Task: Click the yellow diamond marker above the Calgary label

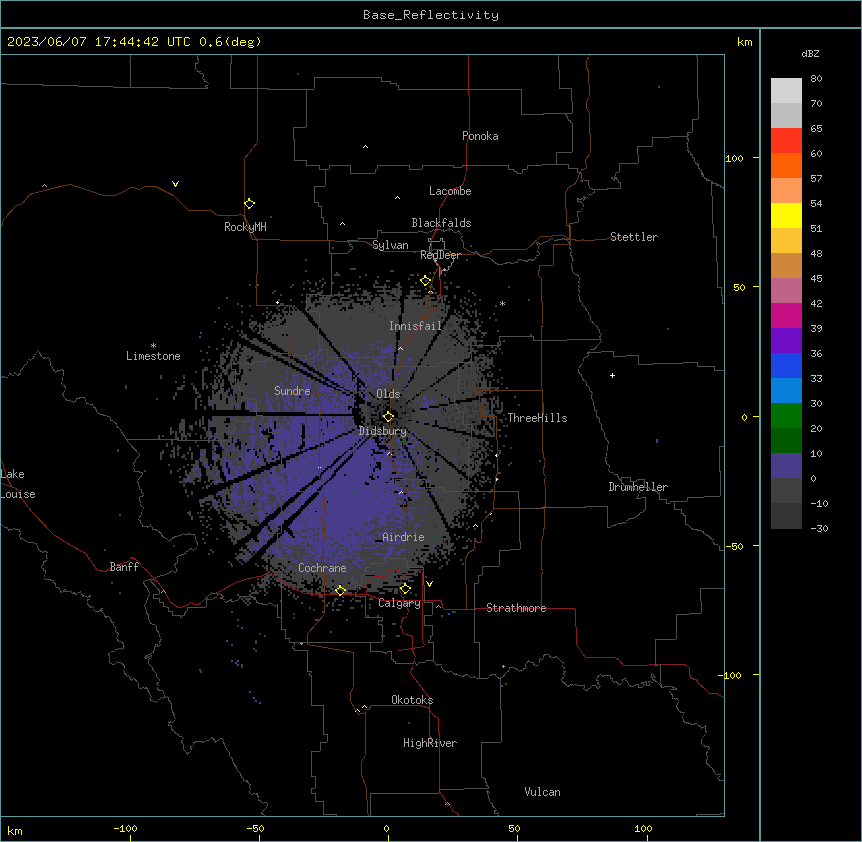Action: pyautogui.click(x=405, y=589)
